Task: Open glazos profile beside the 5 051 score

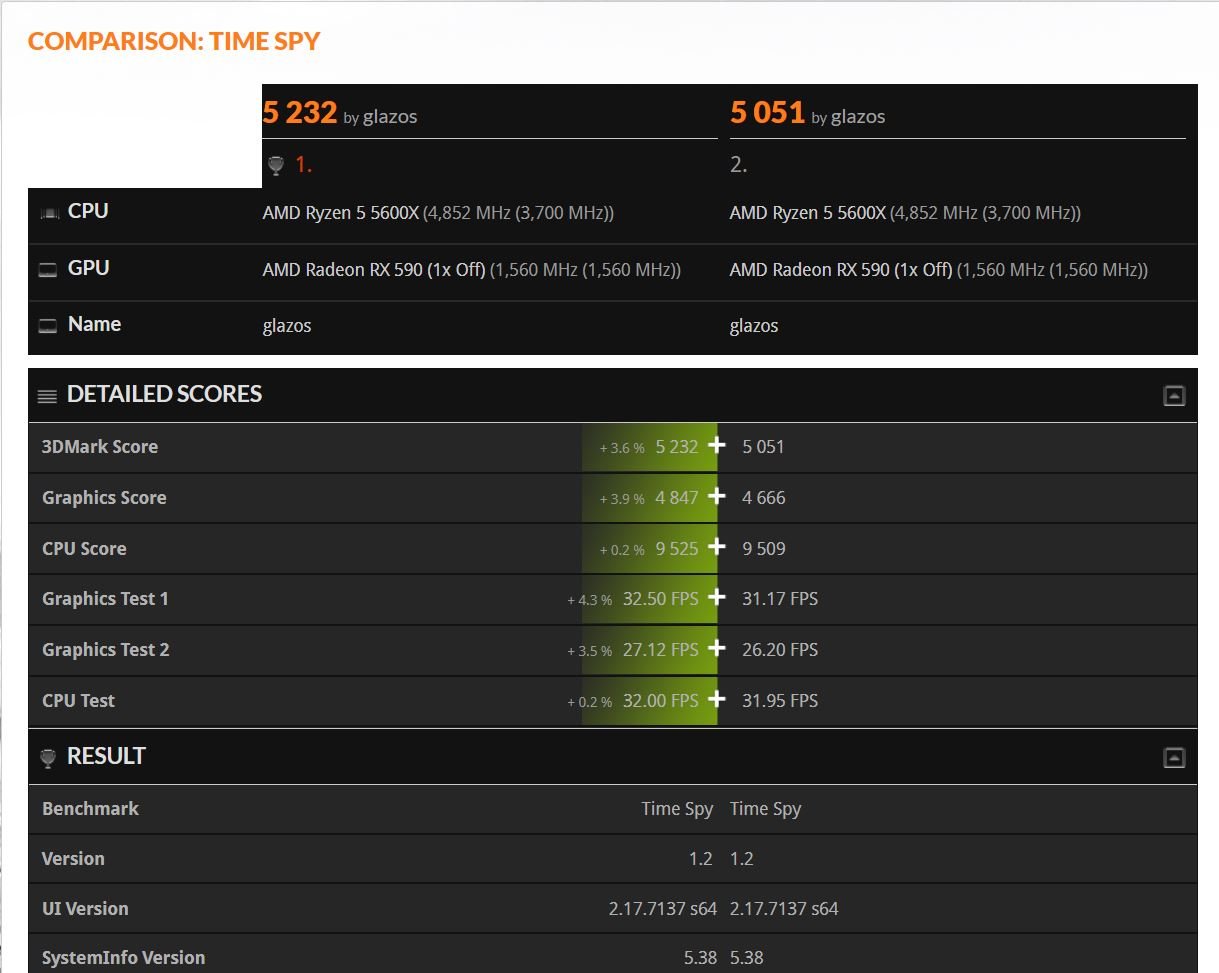Action: click(x=858, y=117)
